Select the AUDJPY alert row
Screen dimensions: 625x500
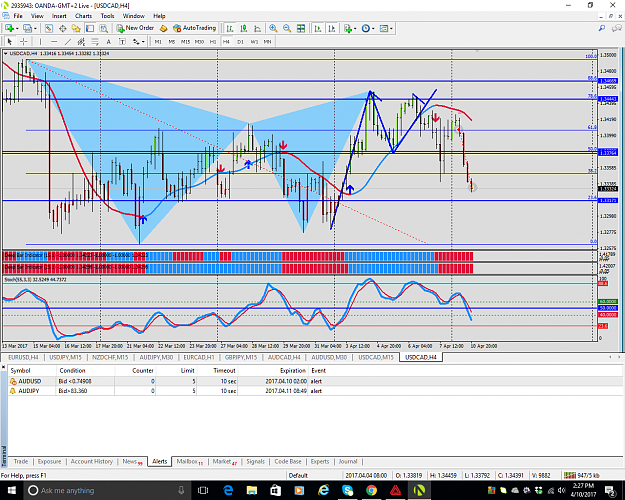coord(315,391)
